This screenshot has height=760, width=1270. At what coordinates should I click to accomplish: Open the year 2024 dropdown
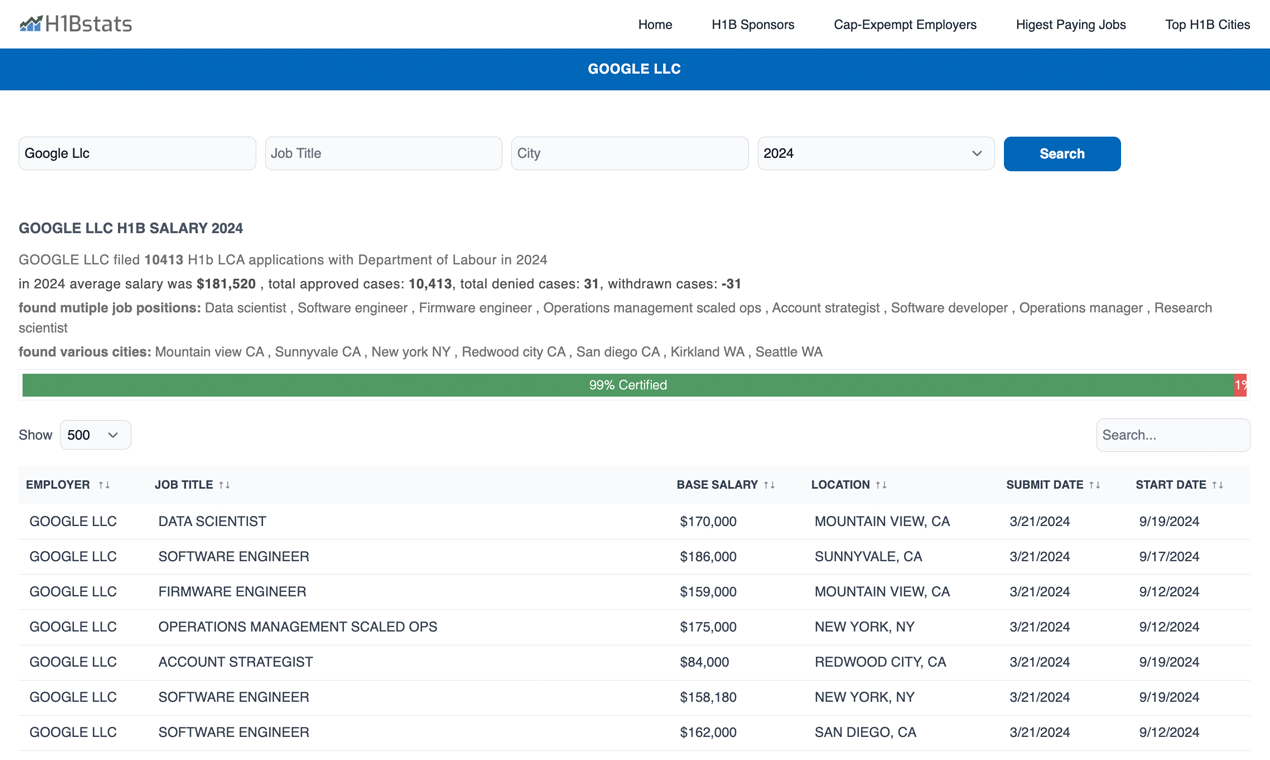click(876, 154)
